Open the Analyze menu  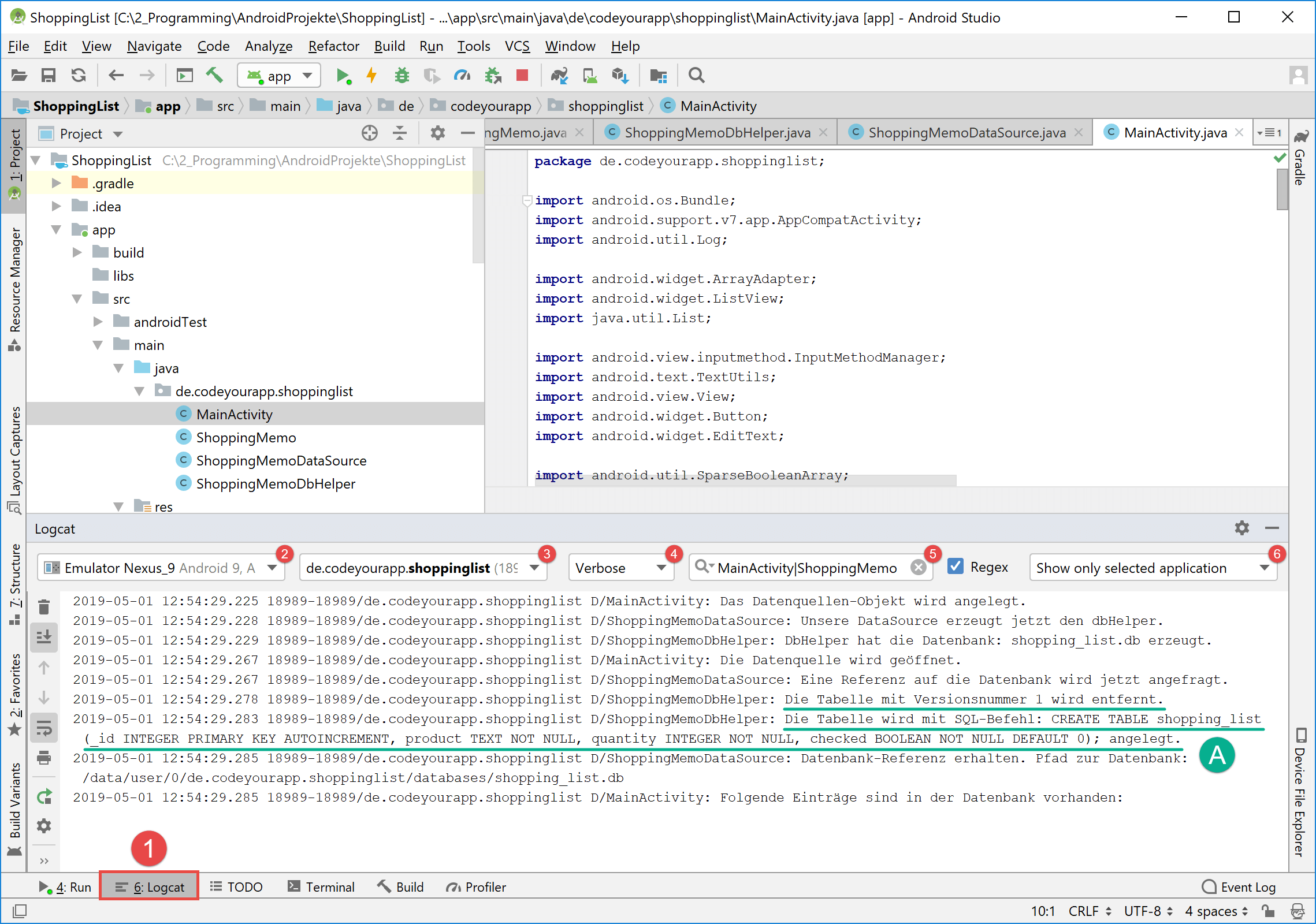(x=269, y=46)
